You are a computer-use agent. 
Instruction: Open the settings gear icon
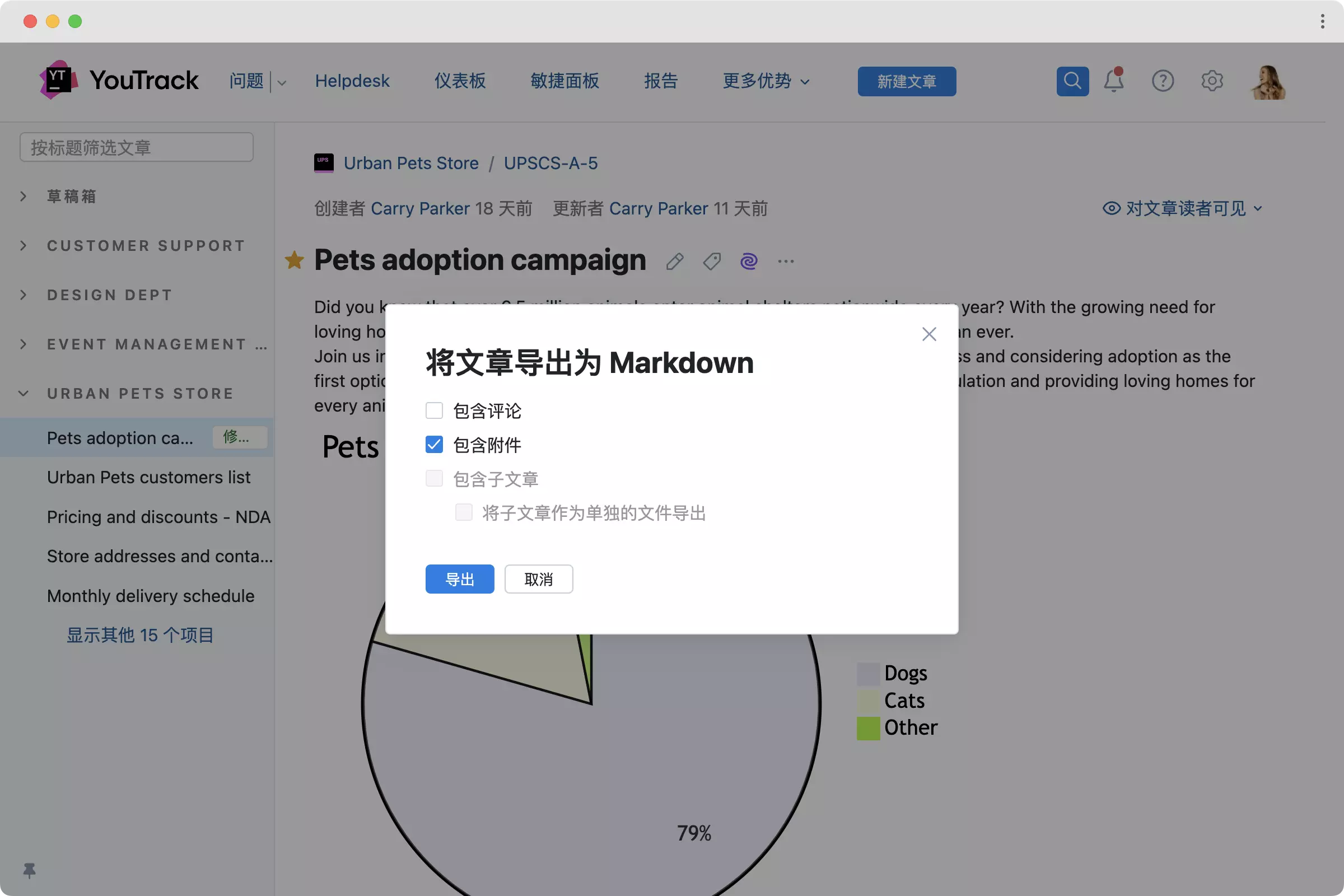[x=1211, y=81]
